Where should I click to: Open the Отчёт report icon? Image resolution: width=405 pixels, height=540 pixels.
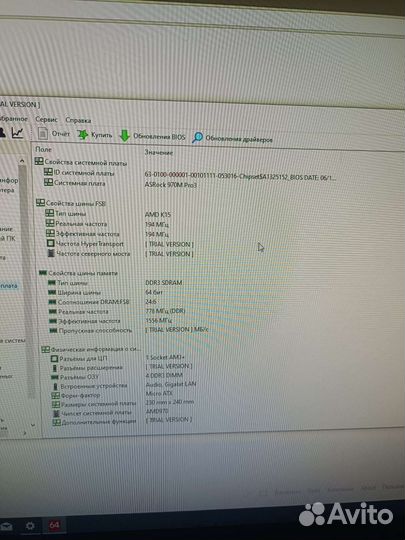coord(43,133)
